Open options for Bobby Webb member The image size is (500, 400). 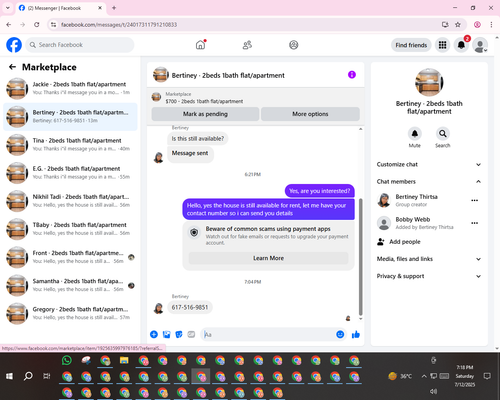pos(475,223)
